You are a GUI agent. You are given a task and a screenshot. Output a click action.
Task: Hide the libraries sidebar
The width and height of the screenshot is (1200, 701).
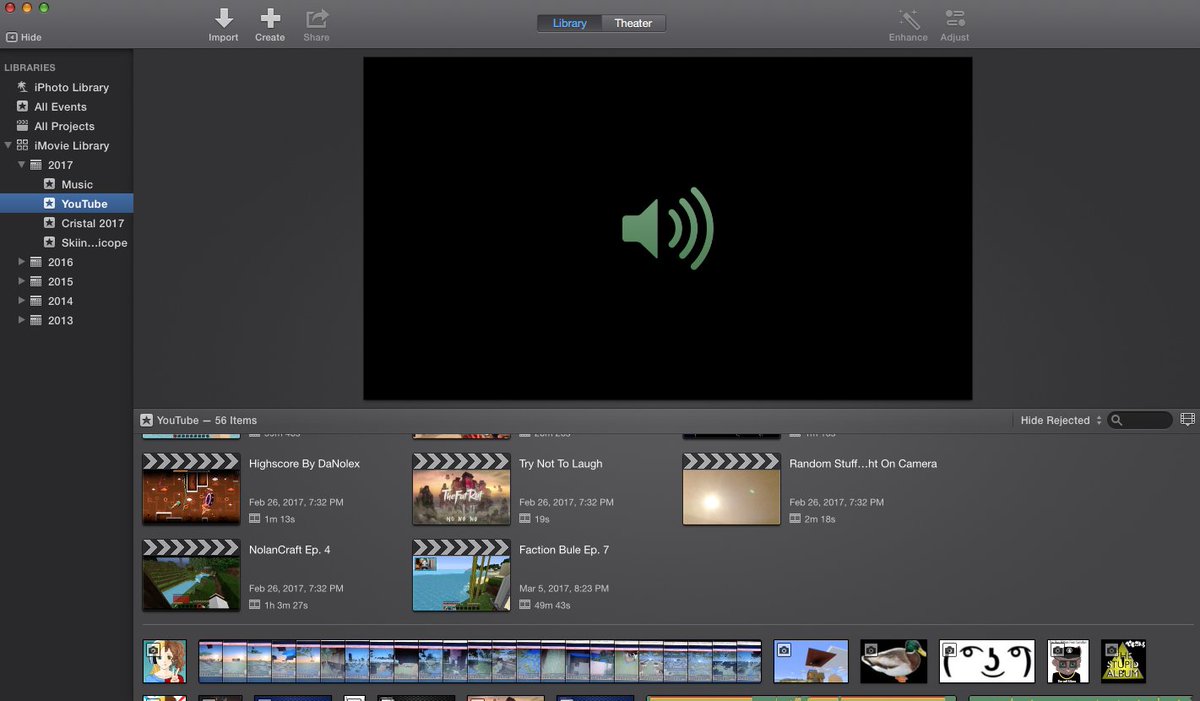pos(24,37)
